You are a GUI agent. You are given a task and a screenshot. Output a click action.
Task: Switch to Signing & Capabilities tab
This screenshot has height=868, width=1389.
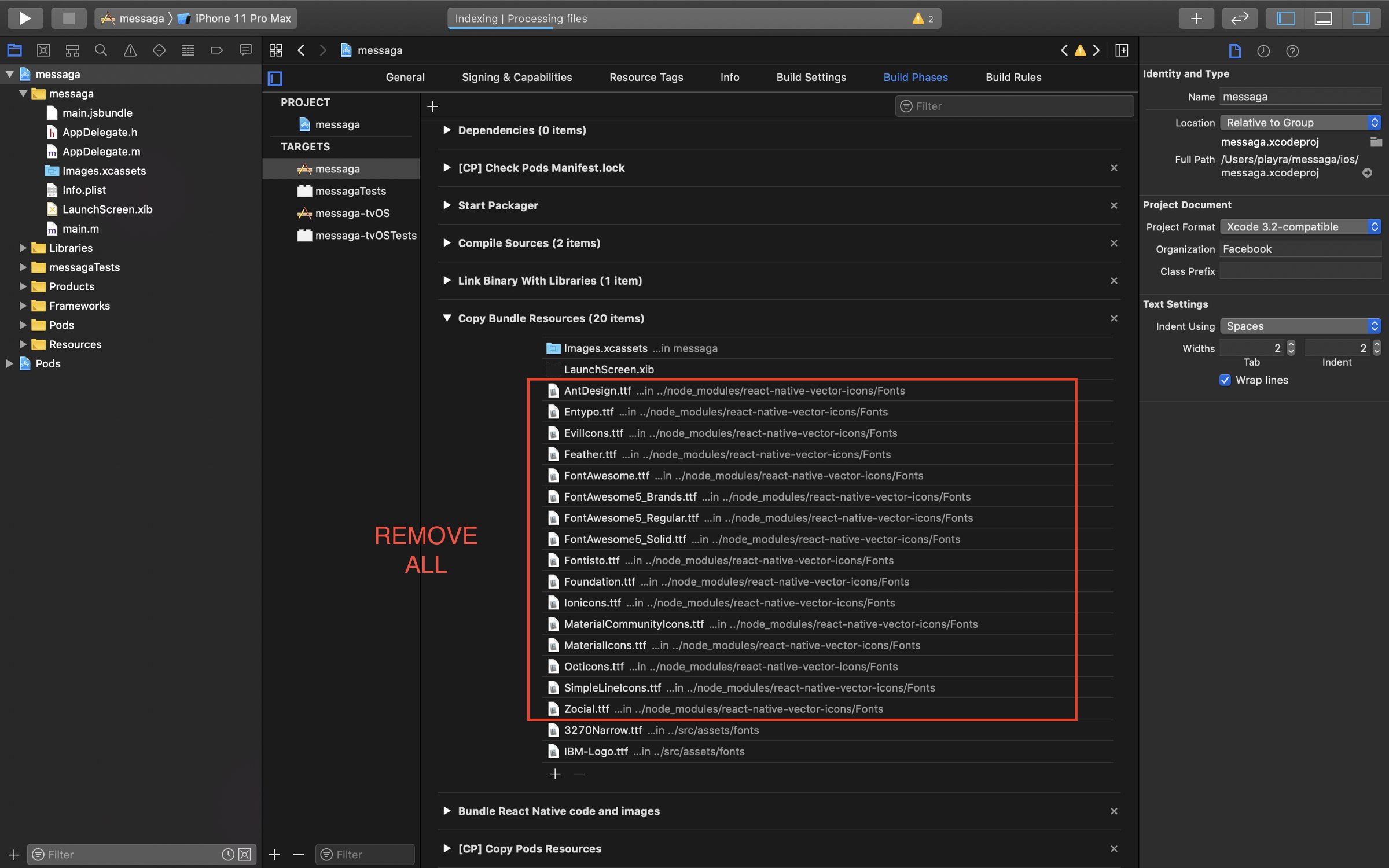click(517, 77)
